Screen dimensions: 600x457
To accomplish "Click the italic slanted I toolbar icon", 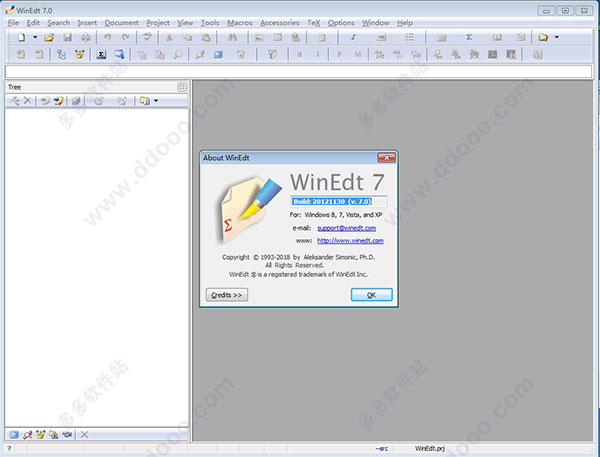I will 353,37.
